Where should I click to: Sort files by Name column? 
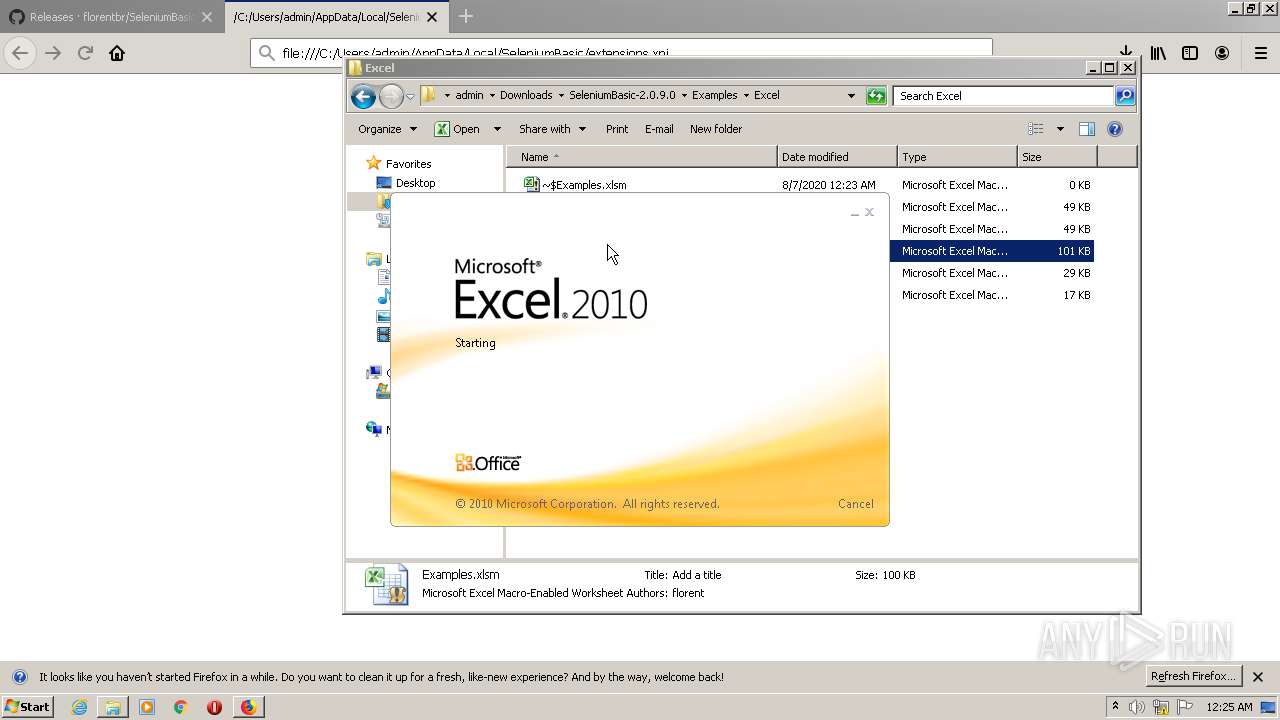641,157
